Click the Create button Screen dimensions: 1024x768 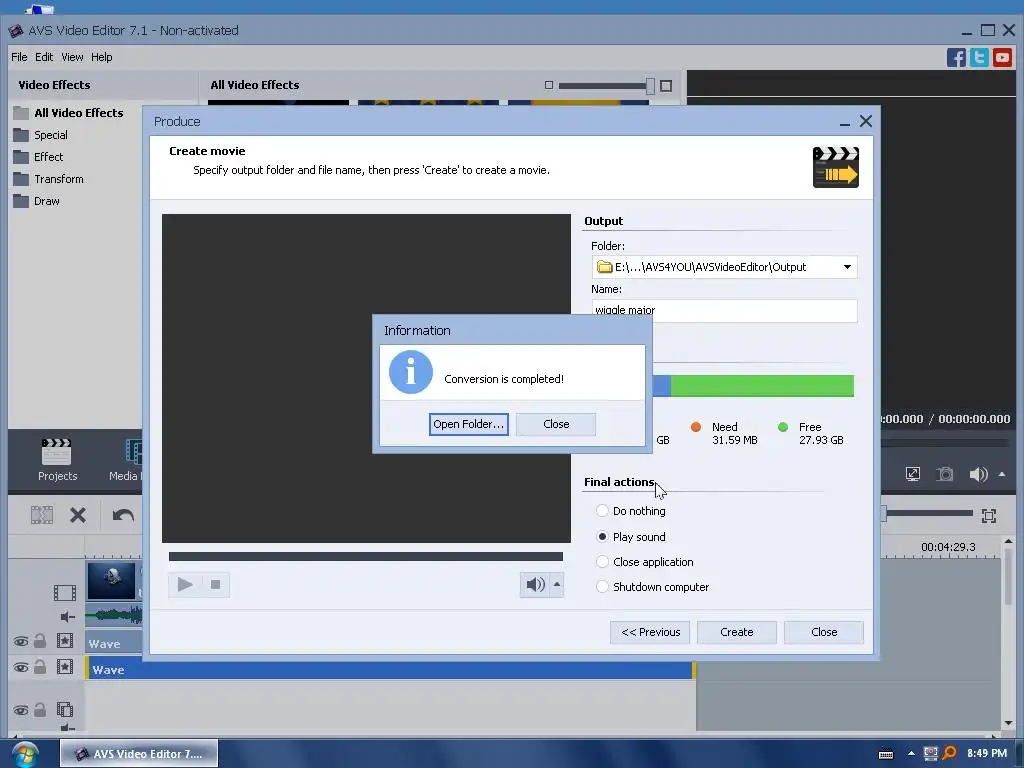pos(737,632)
